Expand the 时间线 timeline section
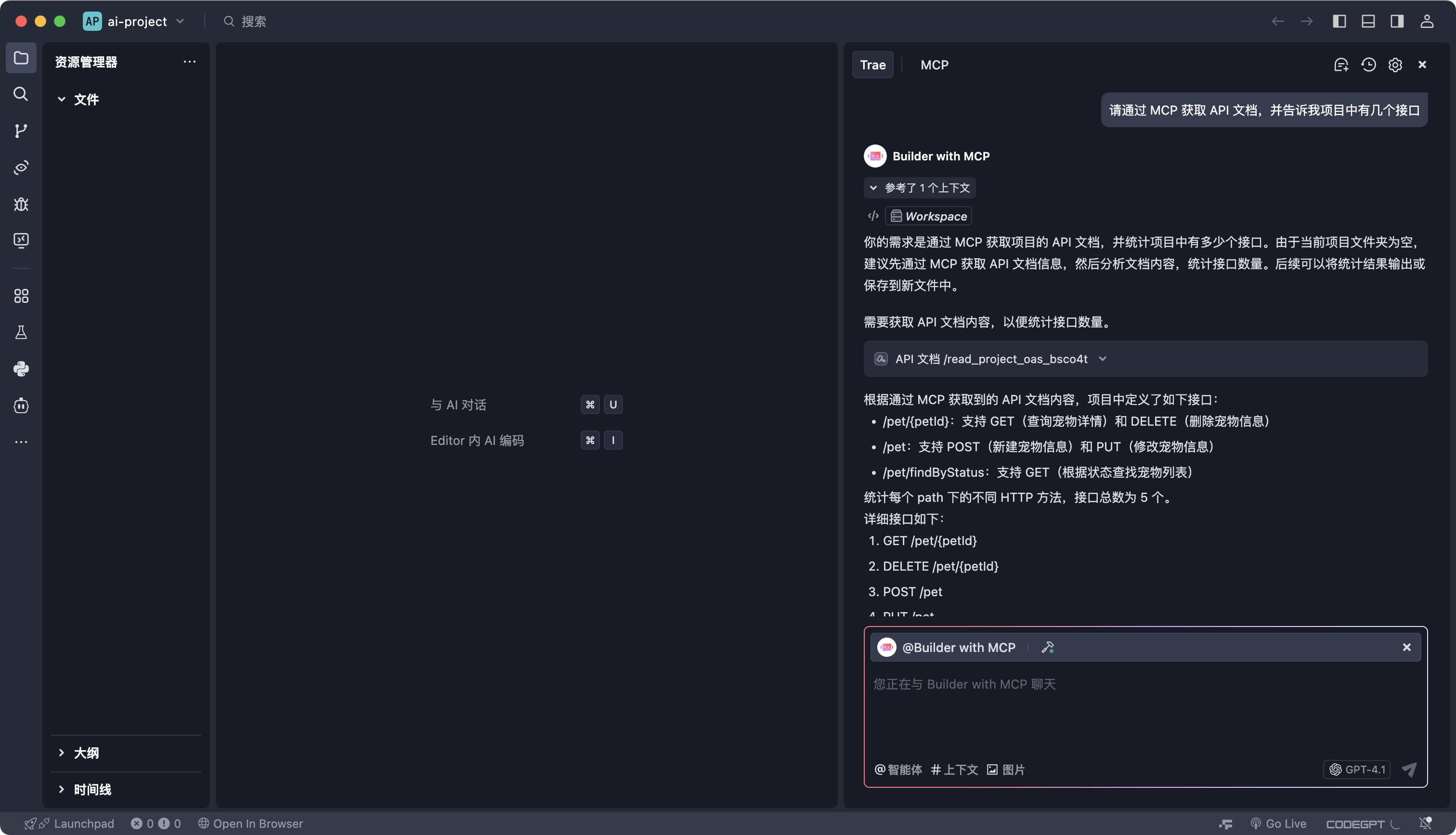The height and width of the screenshot is (835, 1456). 91,790
